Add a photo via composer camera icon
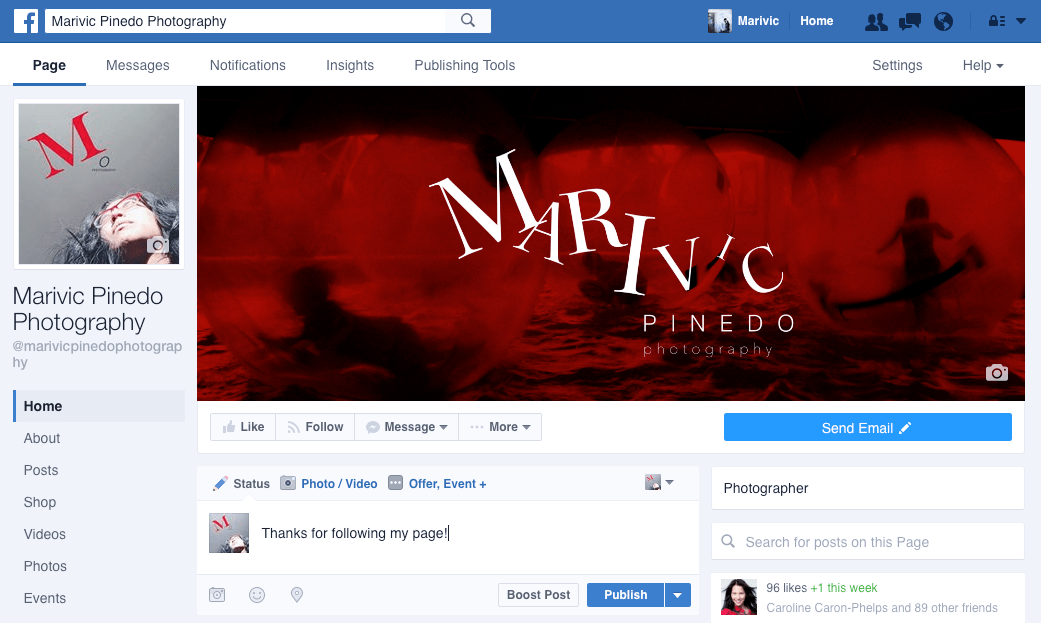Image resolution: width=1041 pixels, height=623 pixels. [217, 594]
